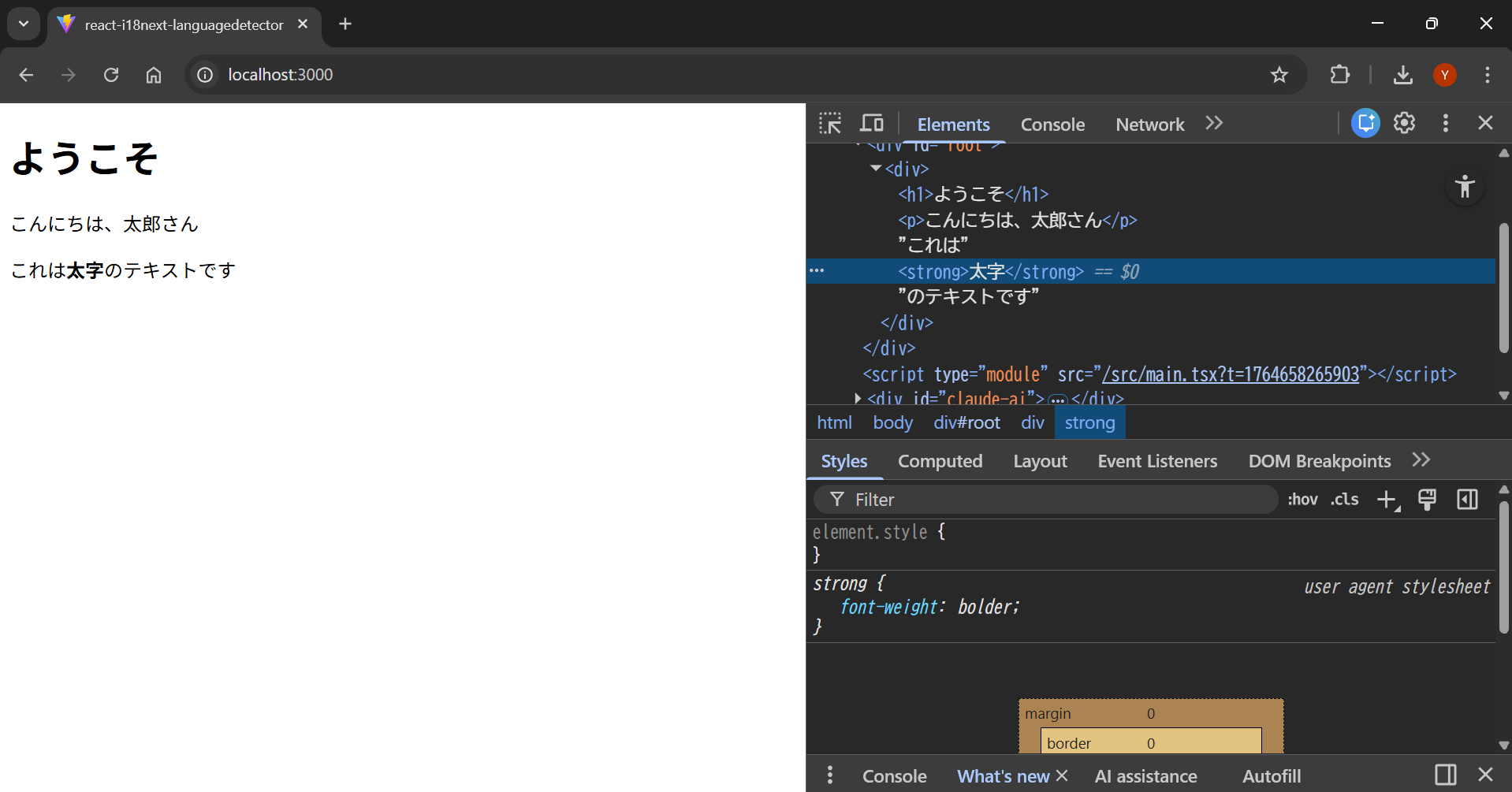Open the hidden panels chevron next to Network

pos(1213,123)
